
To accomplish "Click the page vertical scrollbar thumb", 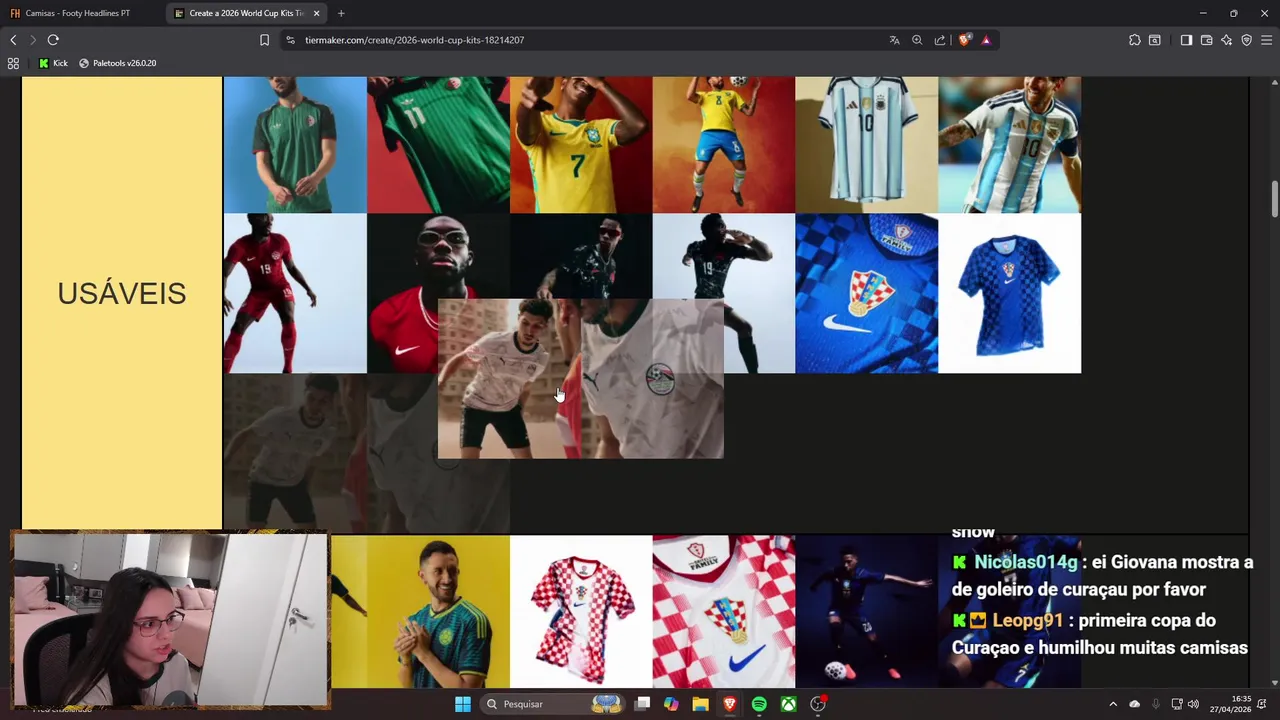I will click(1274, 198).
